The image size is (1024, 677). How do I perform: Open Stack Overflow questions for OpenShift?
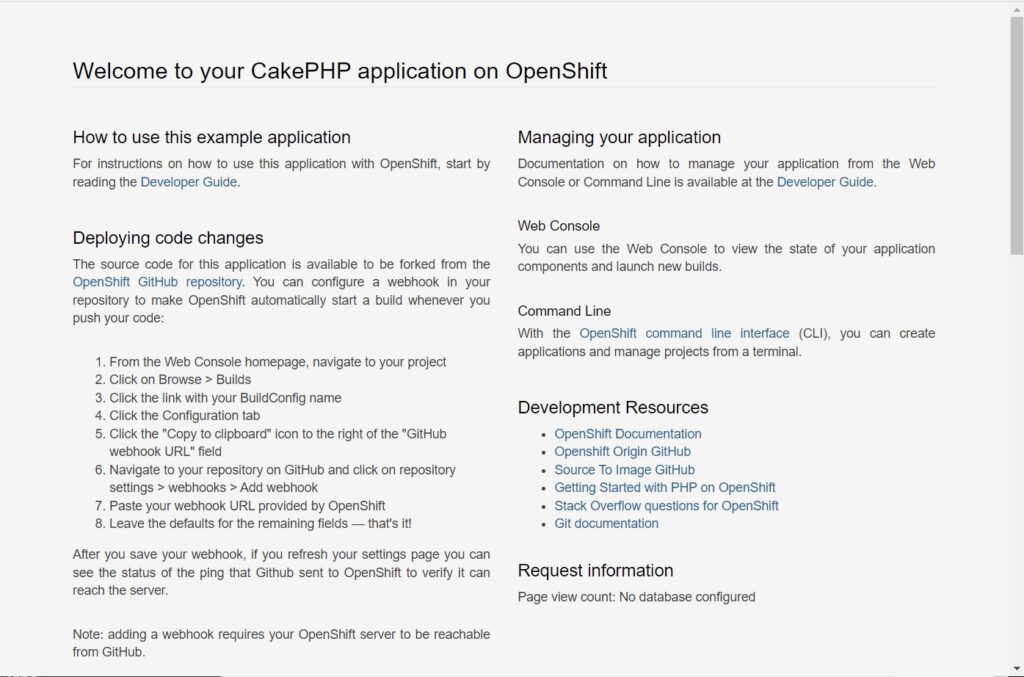[x=667, y=505]
